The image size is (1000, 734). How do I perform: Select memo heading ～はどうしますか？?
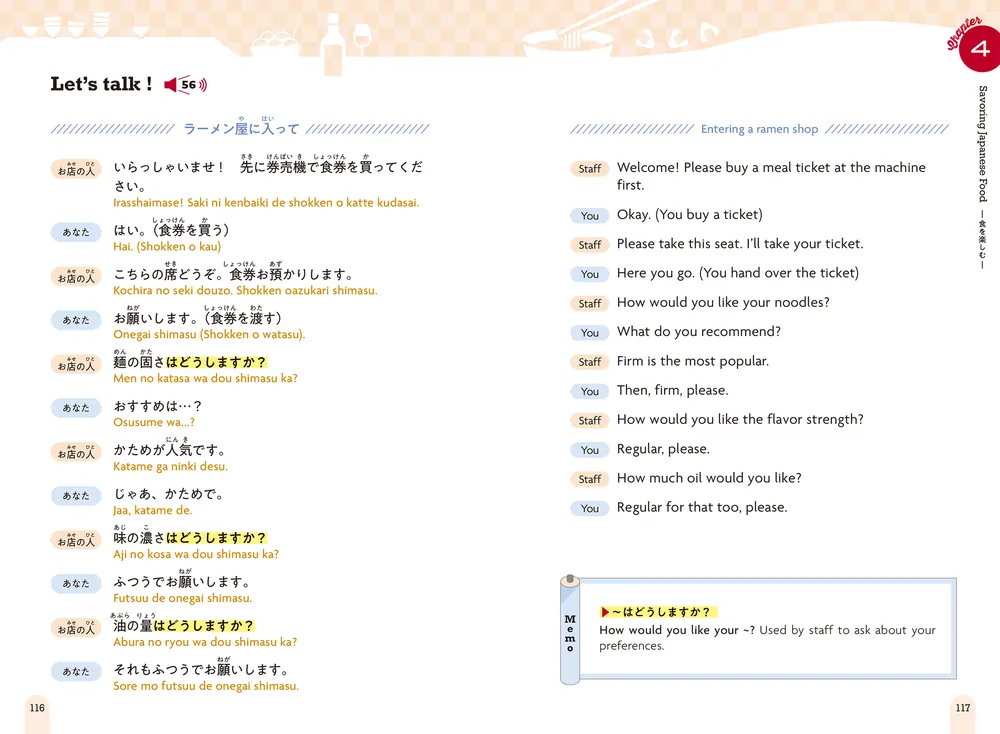(x=661, y=612)
